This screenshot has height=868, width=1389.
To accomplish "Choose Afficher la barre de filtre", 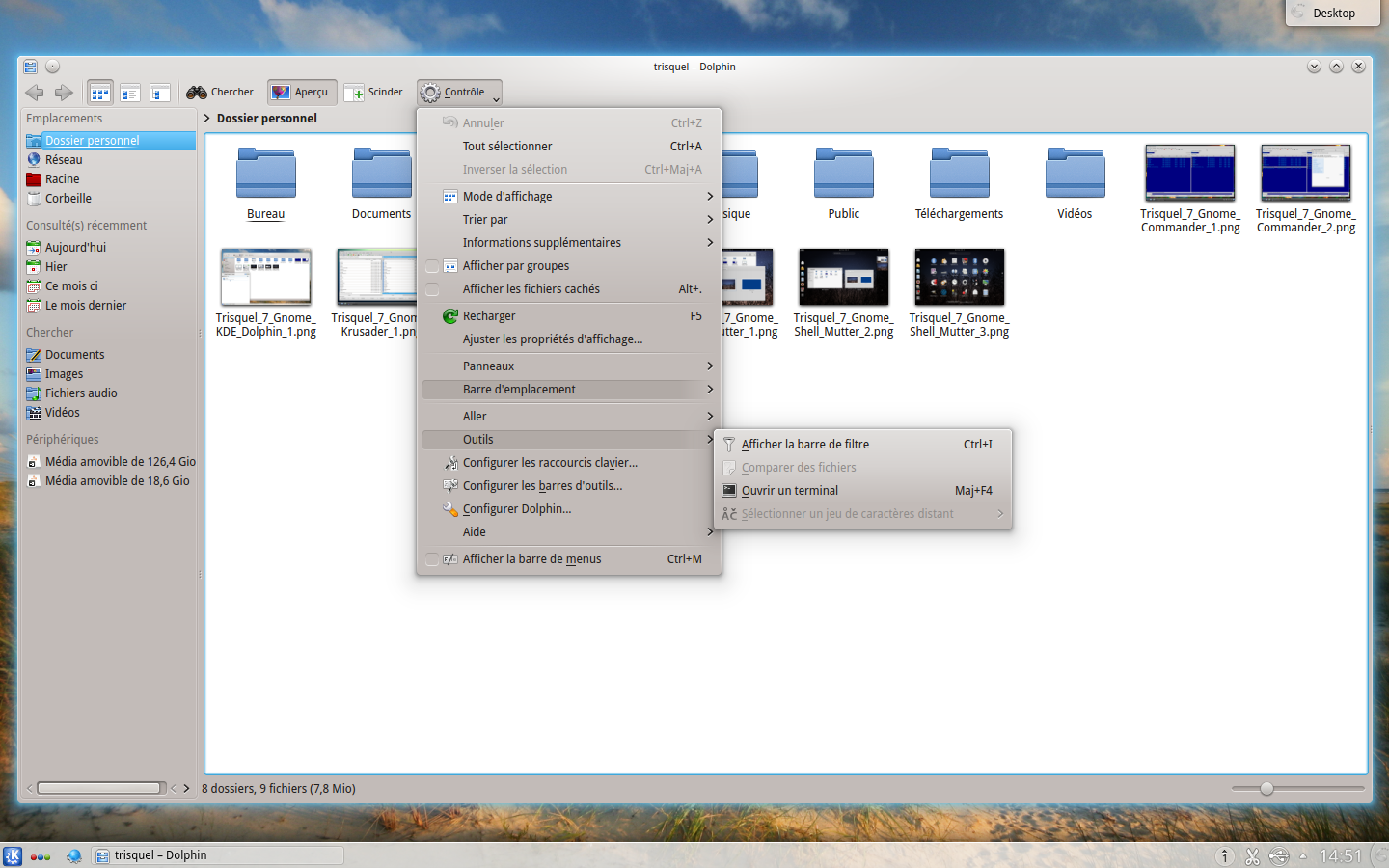I will pos(862,445).
